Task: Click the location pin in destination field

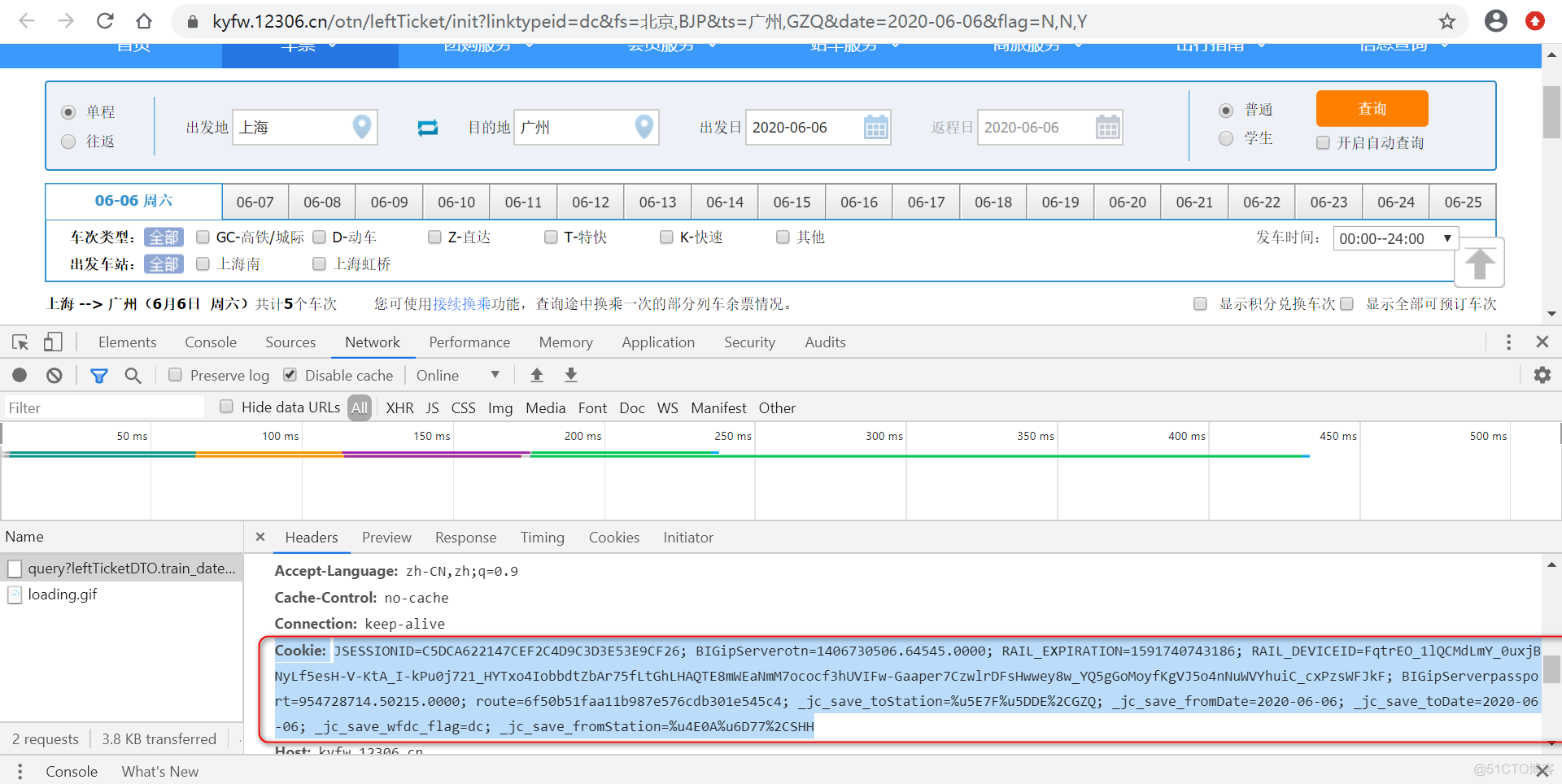Action: point(644,127)
